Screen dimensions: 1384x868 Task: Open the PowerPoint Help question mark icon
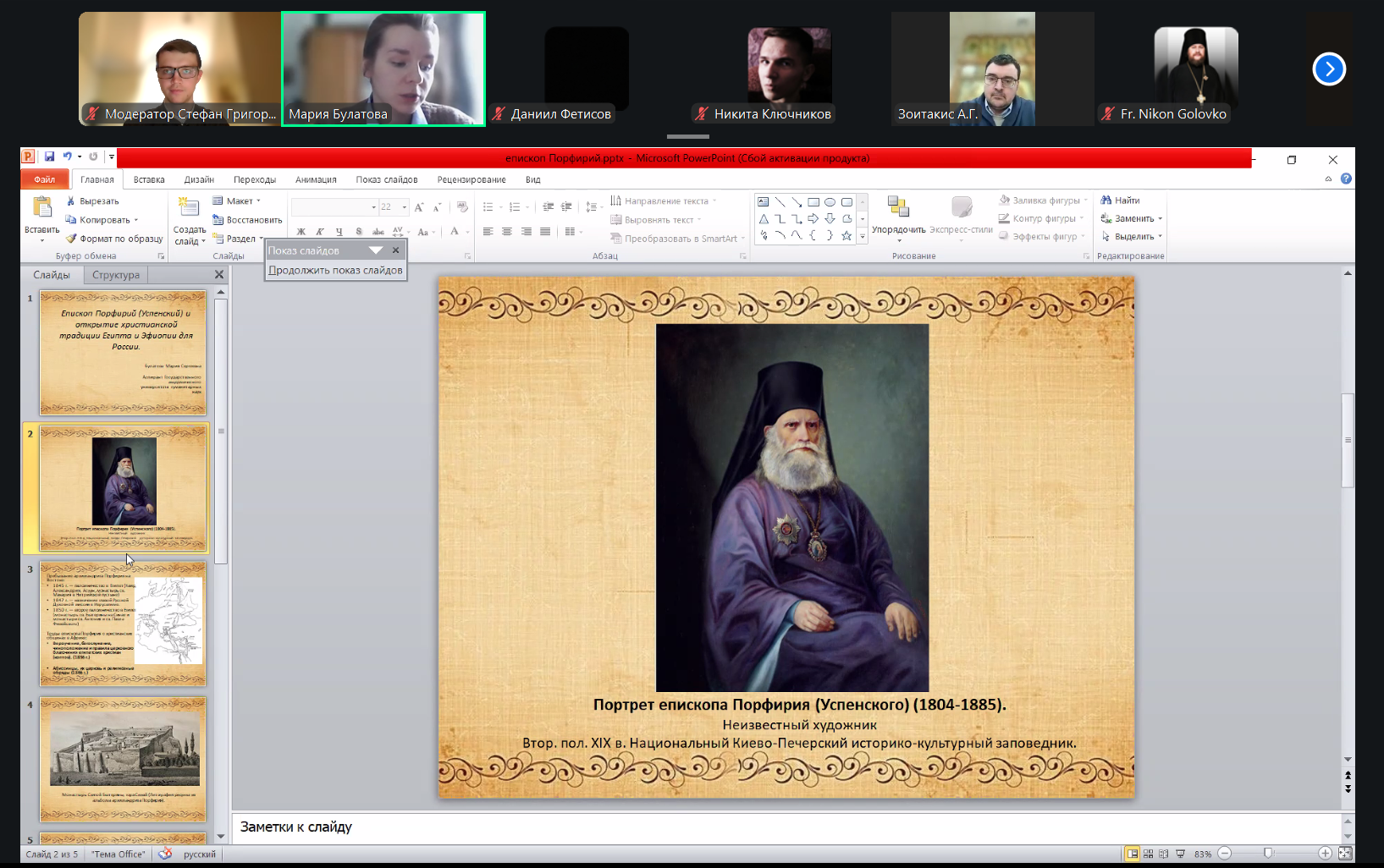tap(1346, 179)
